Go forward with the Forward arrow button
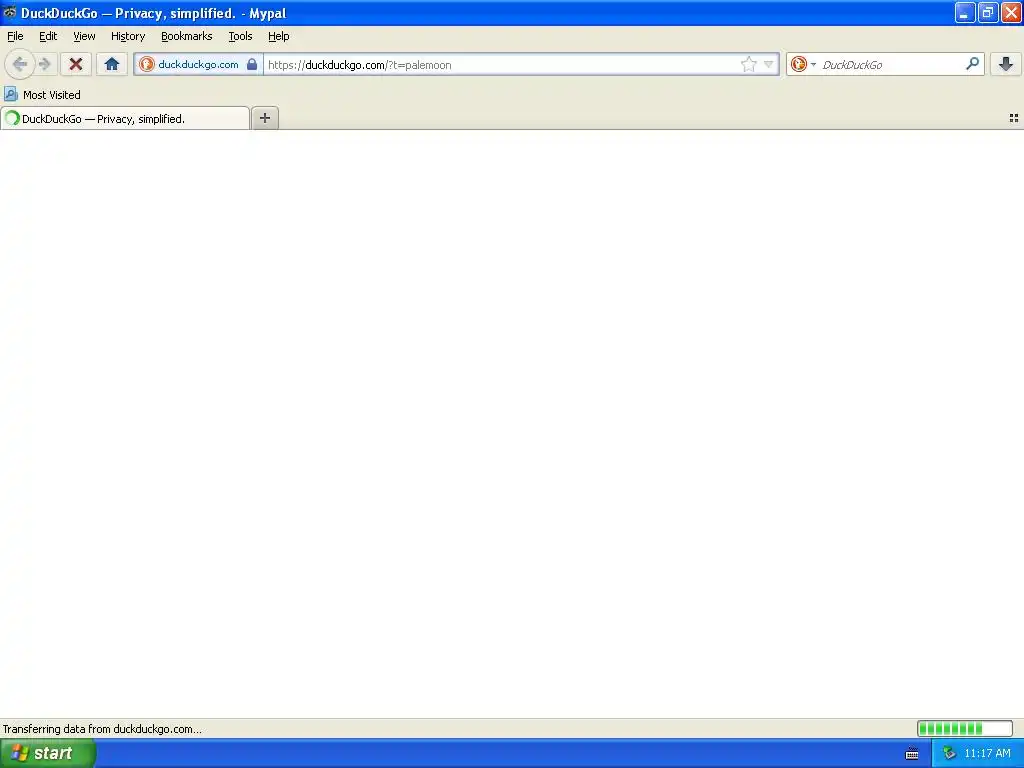 coord(44,64)
